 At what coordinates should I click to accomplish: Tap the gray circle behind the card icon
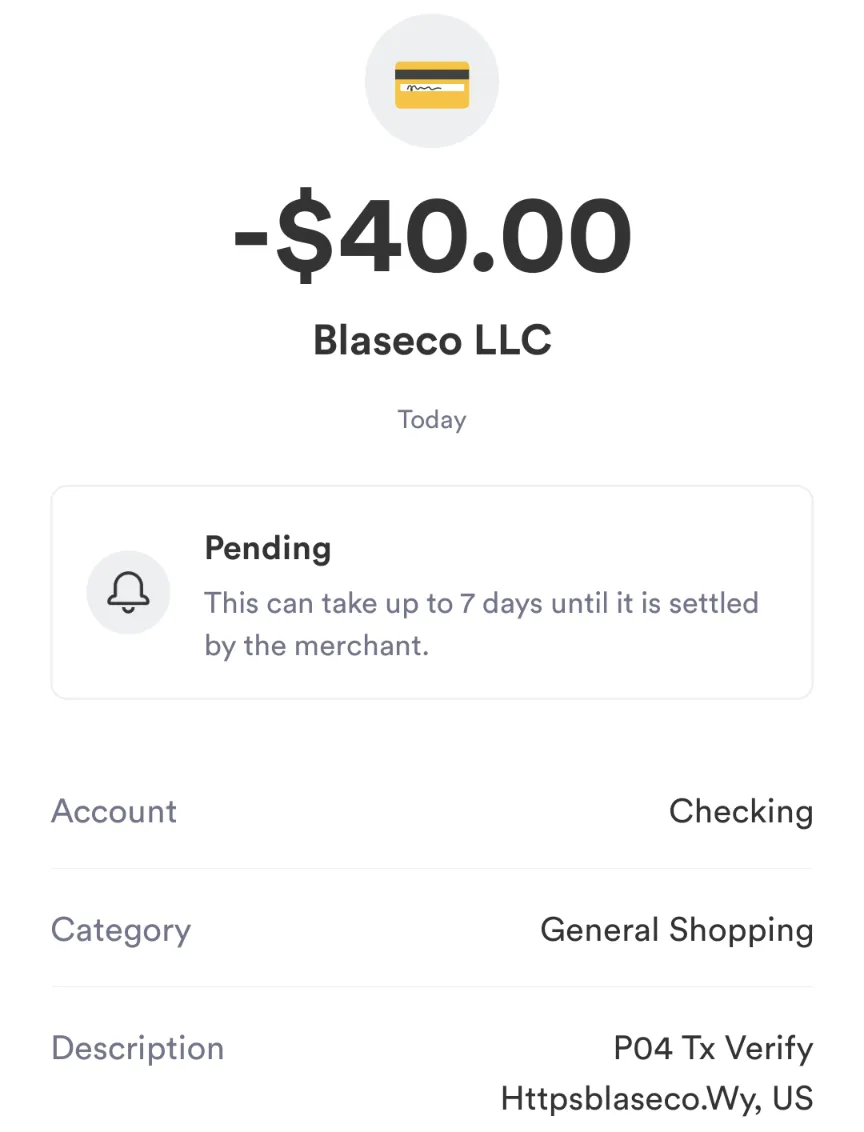click(432, 81)
